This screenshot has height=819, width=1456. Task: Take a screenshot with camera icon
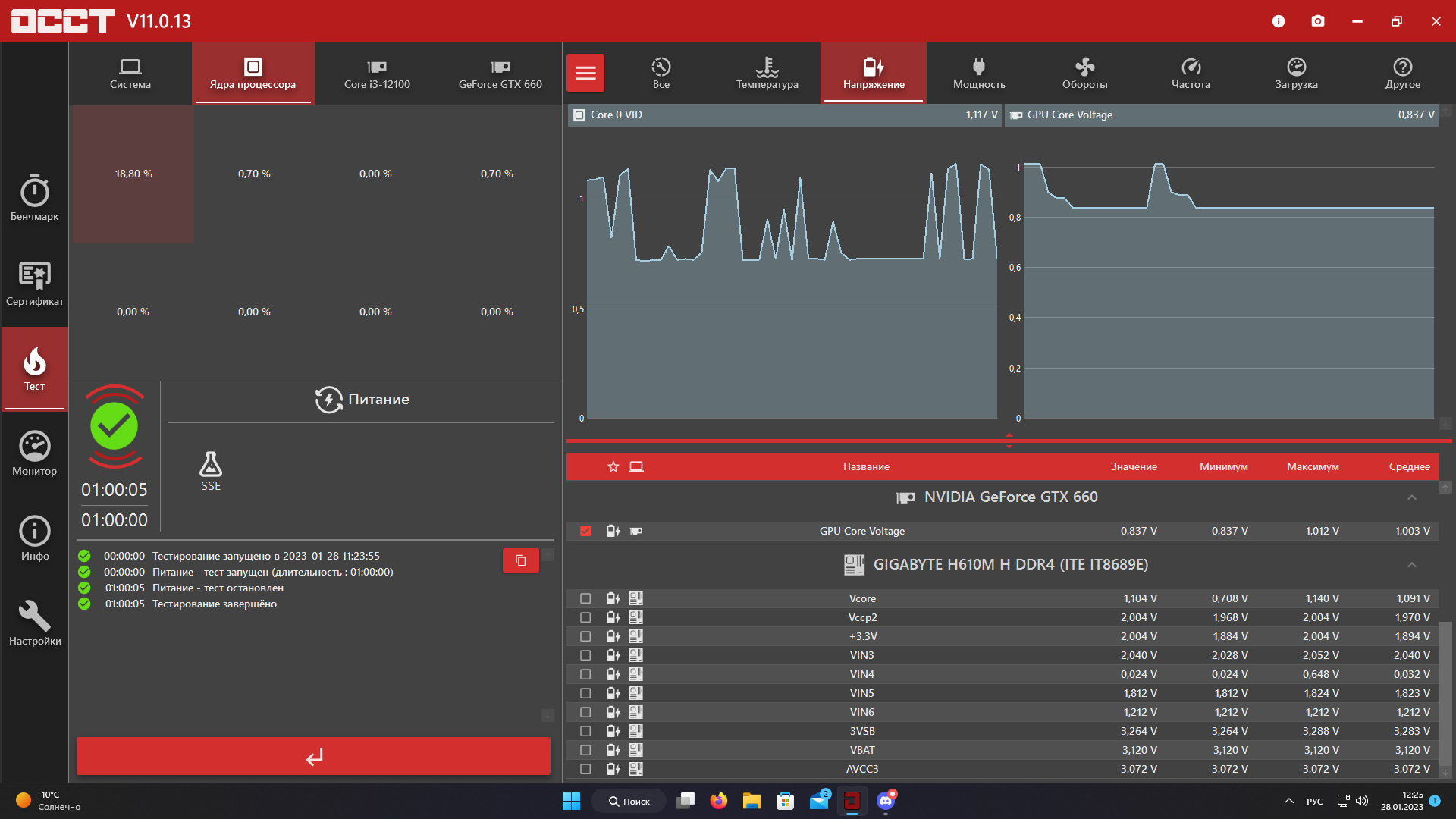tap(1318, 21)
